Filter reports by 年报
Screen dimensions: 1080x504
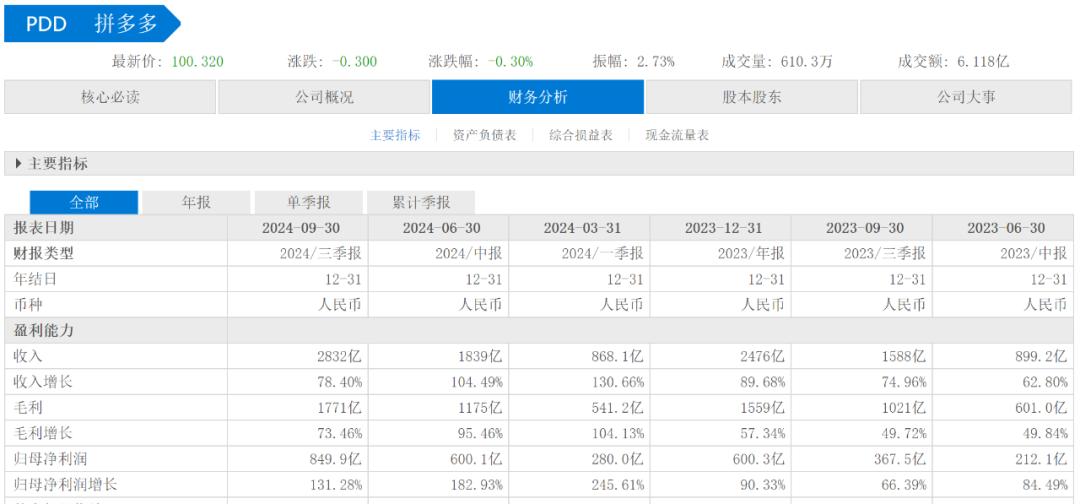coord(196,201)
